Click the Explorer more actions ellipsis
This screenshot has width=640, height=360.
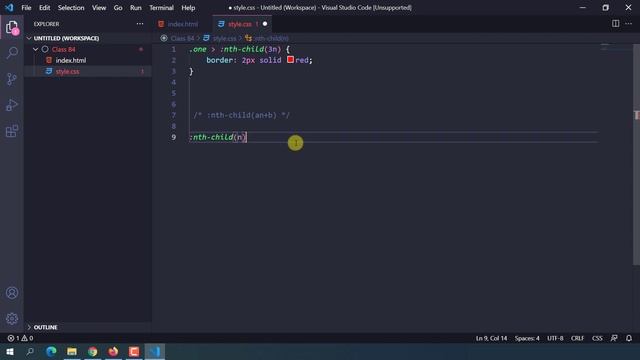point(140,24)
